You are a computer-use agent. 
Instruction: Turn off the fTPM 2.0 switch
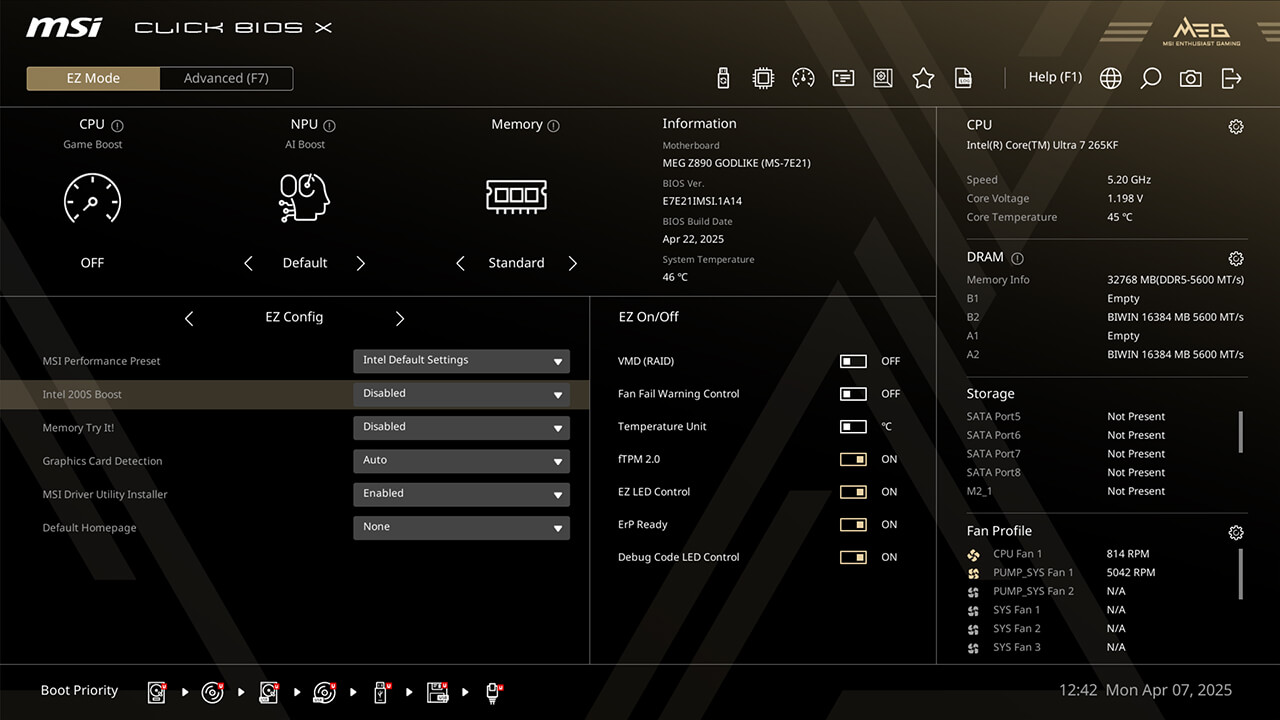pos(853,459)
